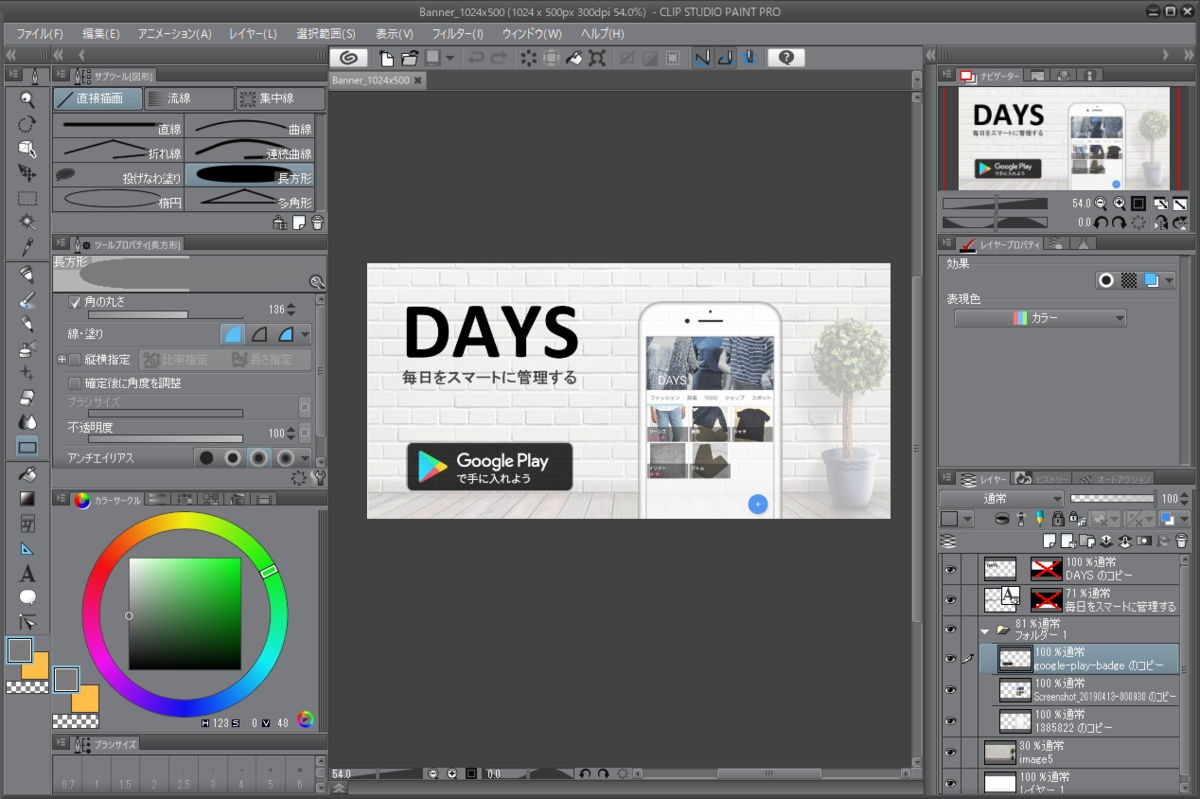Open the フィルター(I) menu
1200x799 pixels.
458,33
